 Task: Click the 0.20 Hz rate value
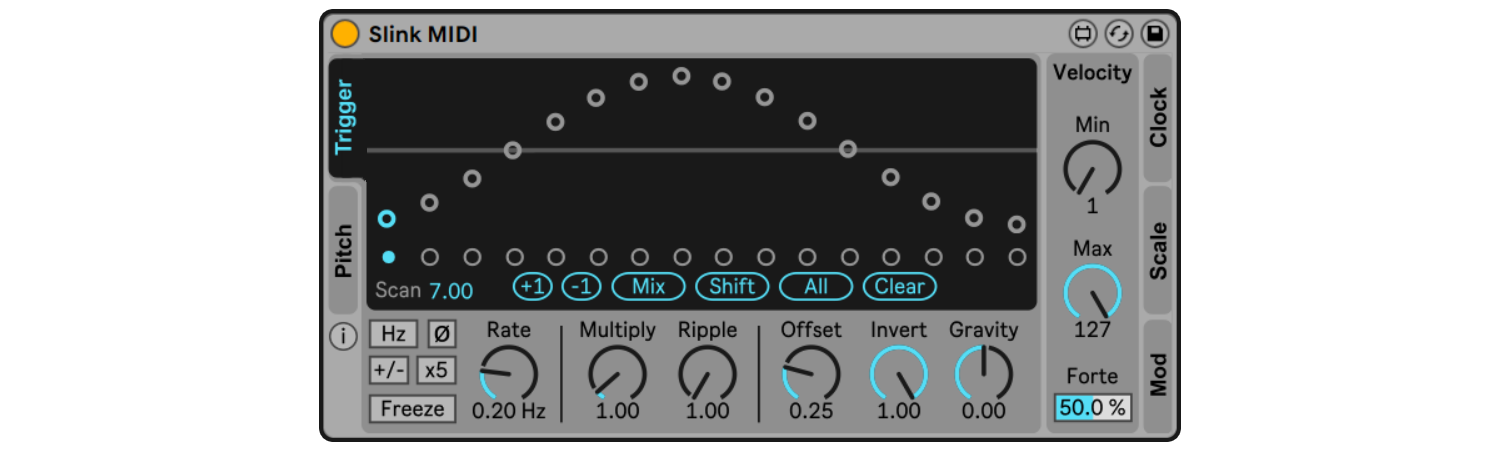point(509,411)
